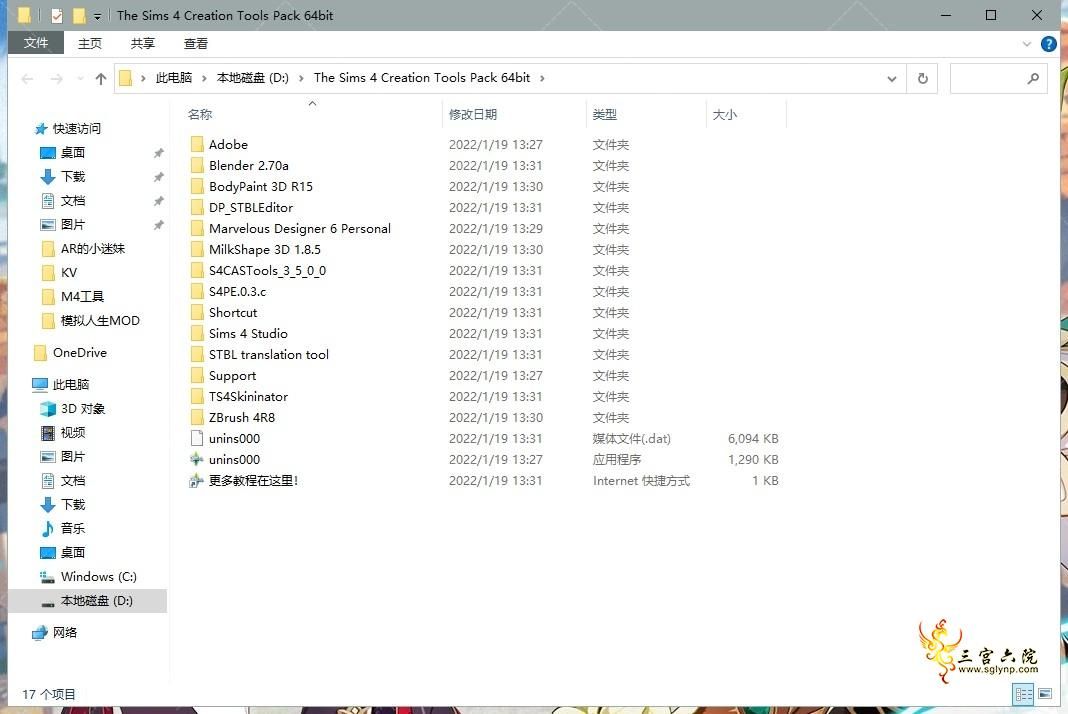
Task: Select the Blender 2.70a folder icon
Action: tap(197, 165)
